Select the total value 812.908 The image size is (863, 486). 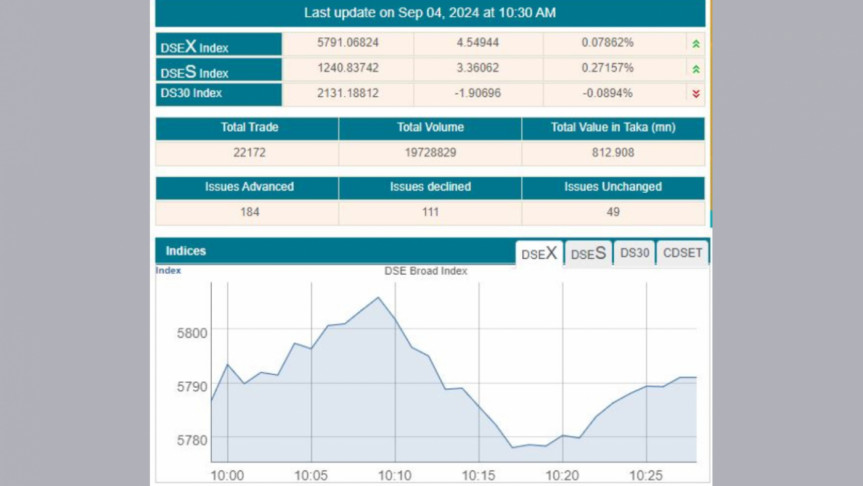click(x=613, y=152)
